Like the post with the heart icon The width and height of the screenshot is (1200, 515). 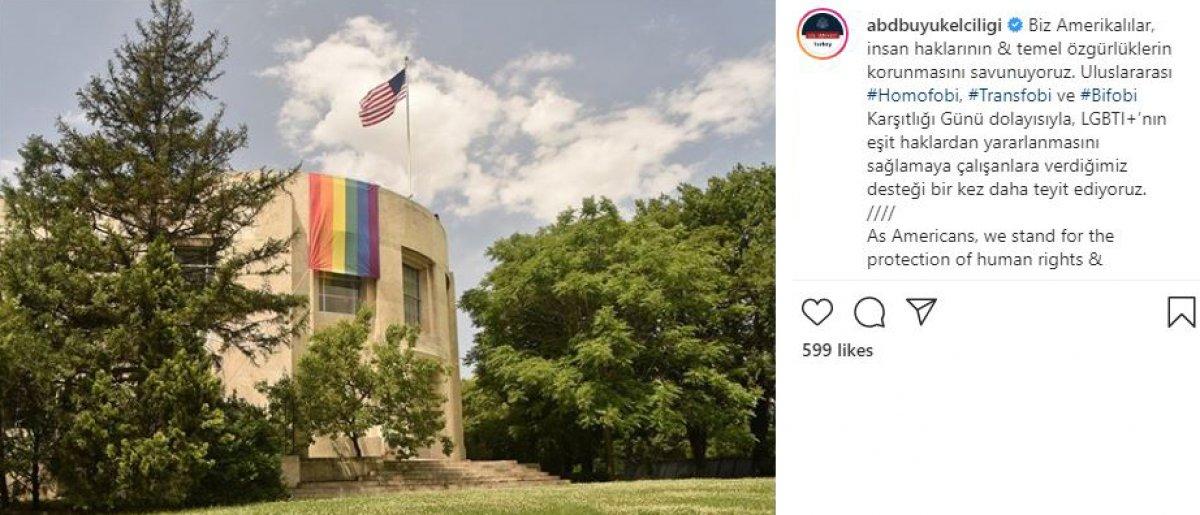[x=817, y=312]
